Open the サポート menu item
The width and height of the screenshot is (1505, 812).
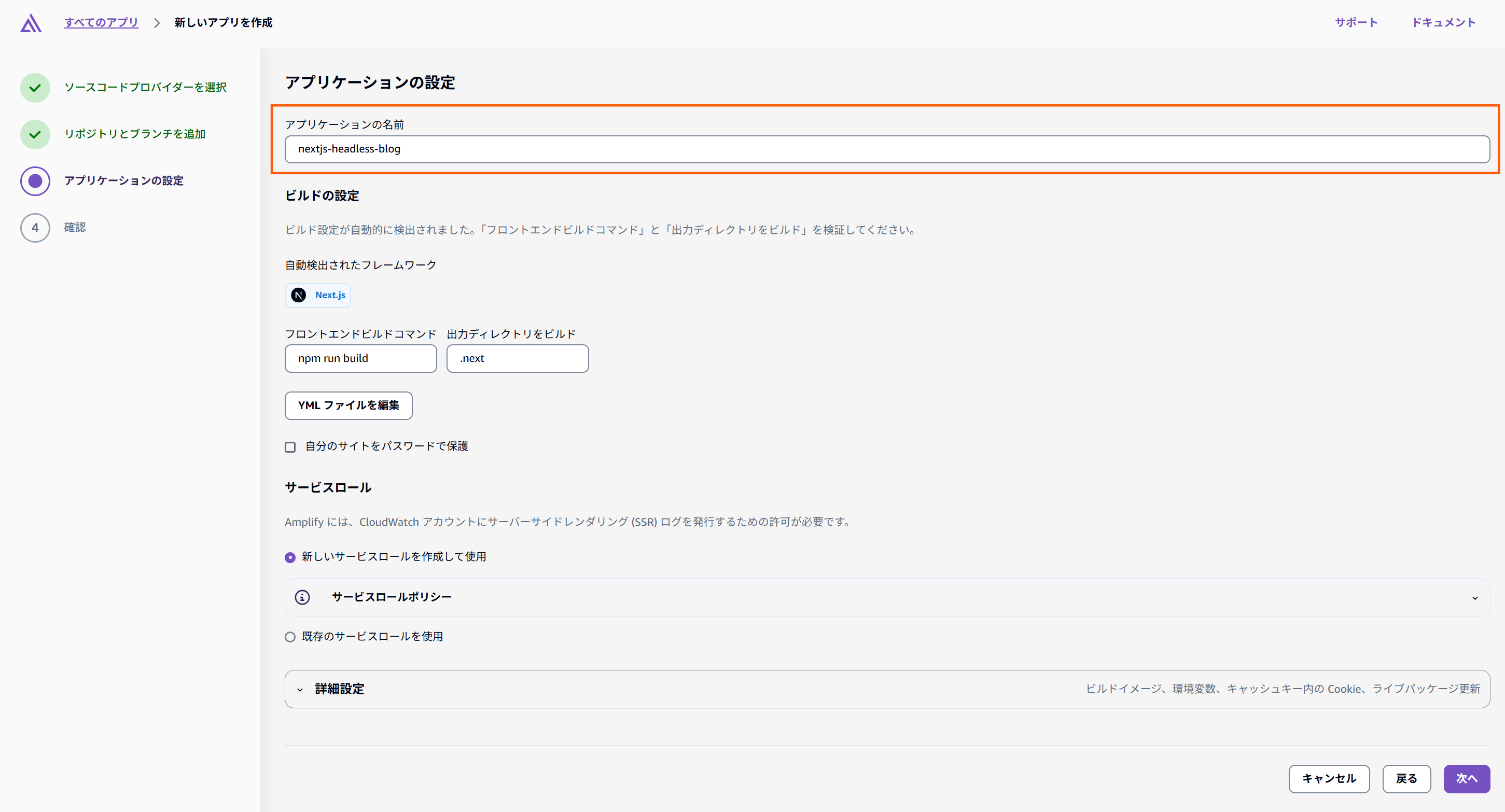click(1357, 23)
